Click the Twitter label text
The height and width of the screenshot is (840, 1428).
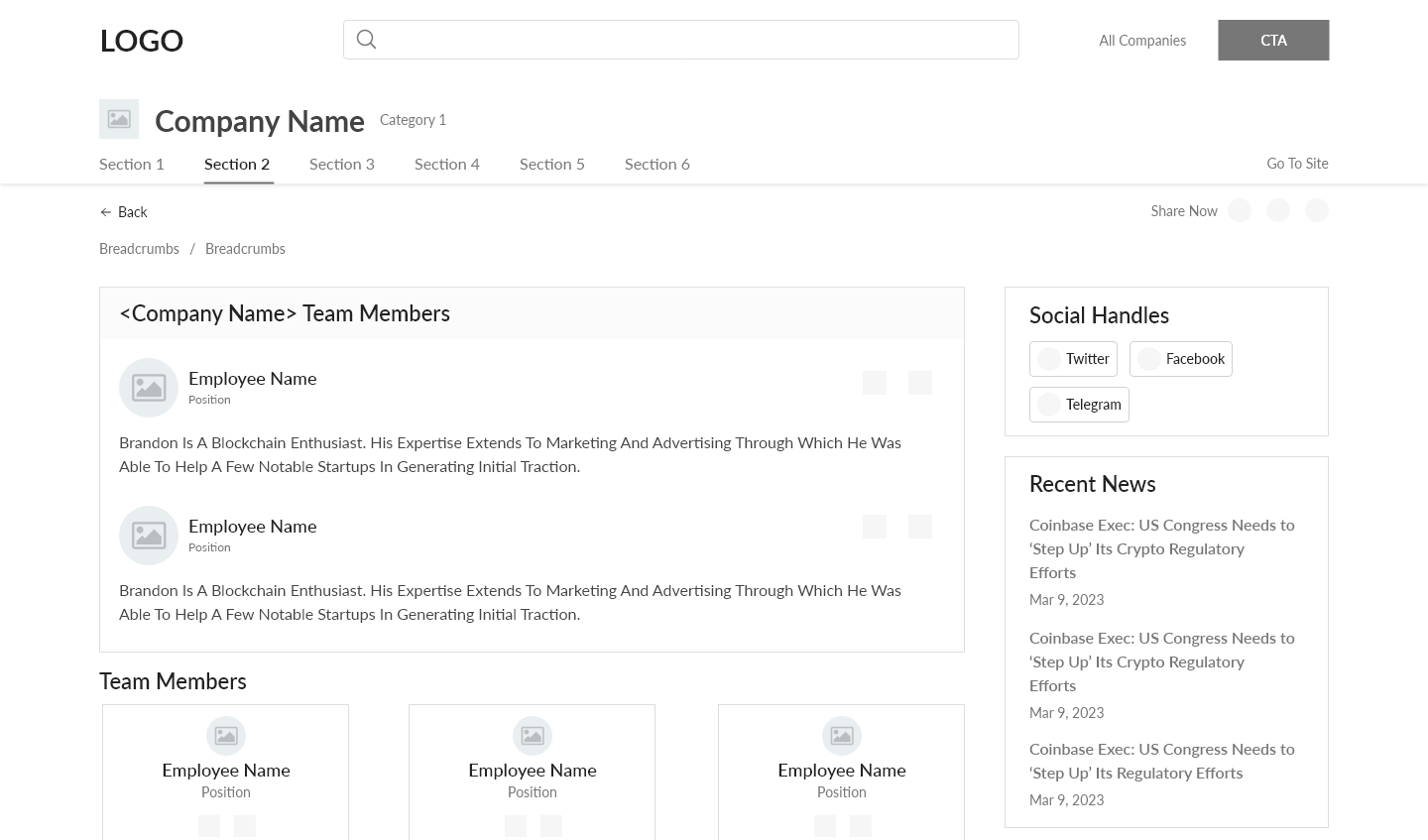pyautogui.click(x=1088, y=359)
